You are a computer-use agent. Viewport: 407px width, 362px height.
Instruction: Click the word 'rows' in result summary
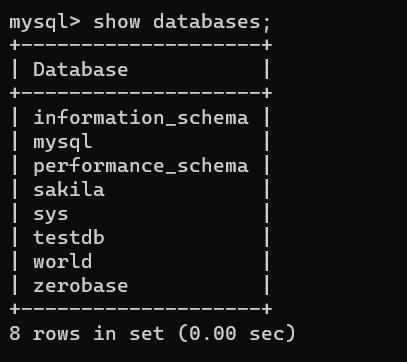(x=57, y=334)
